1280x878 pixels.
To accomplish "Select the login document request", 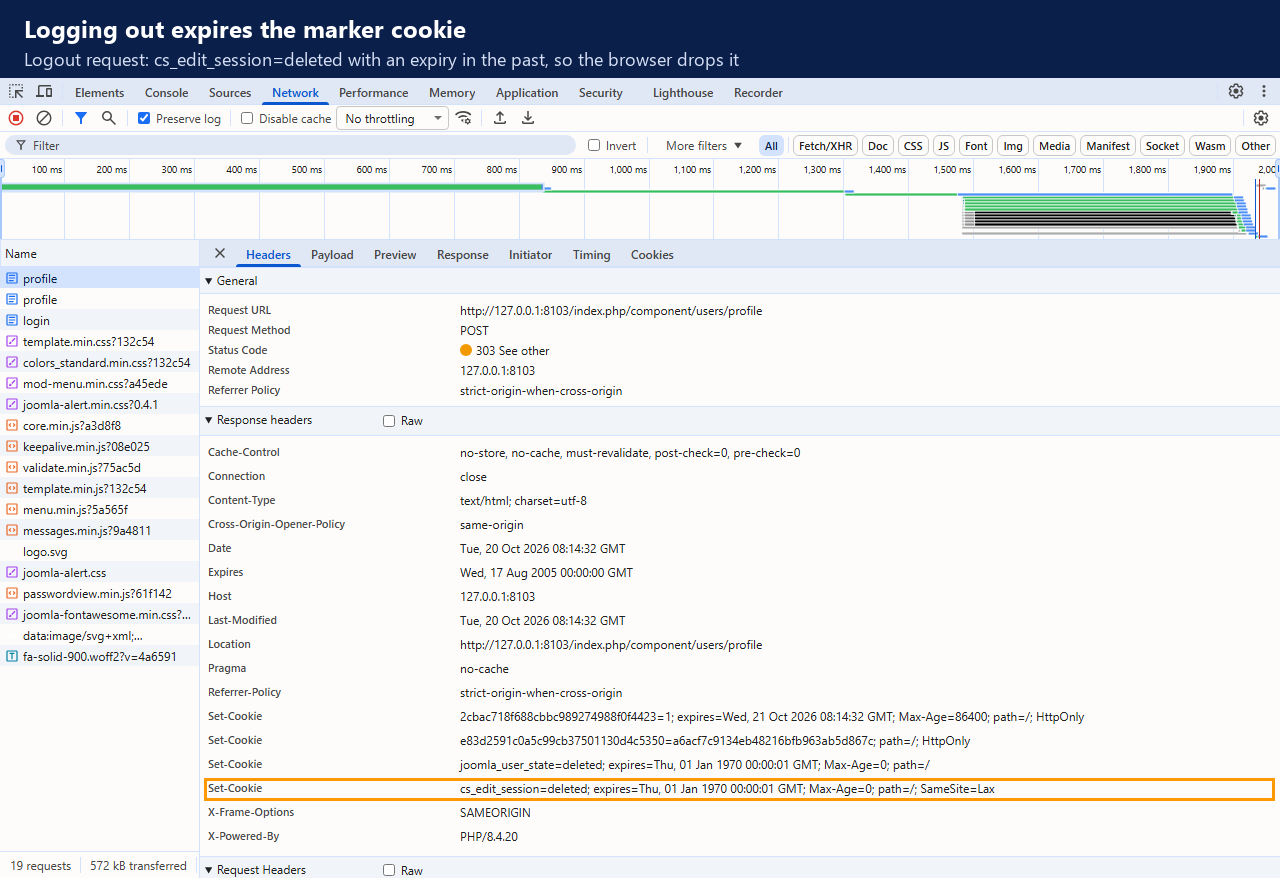I will point(100,321).
